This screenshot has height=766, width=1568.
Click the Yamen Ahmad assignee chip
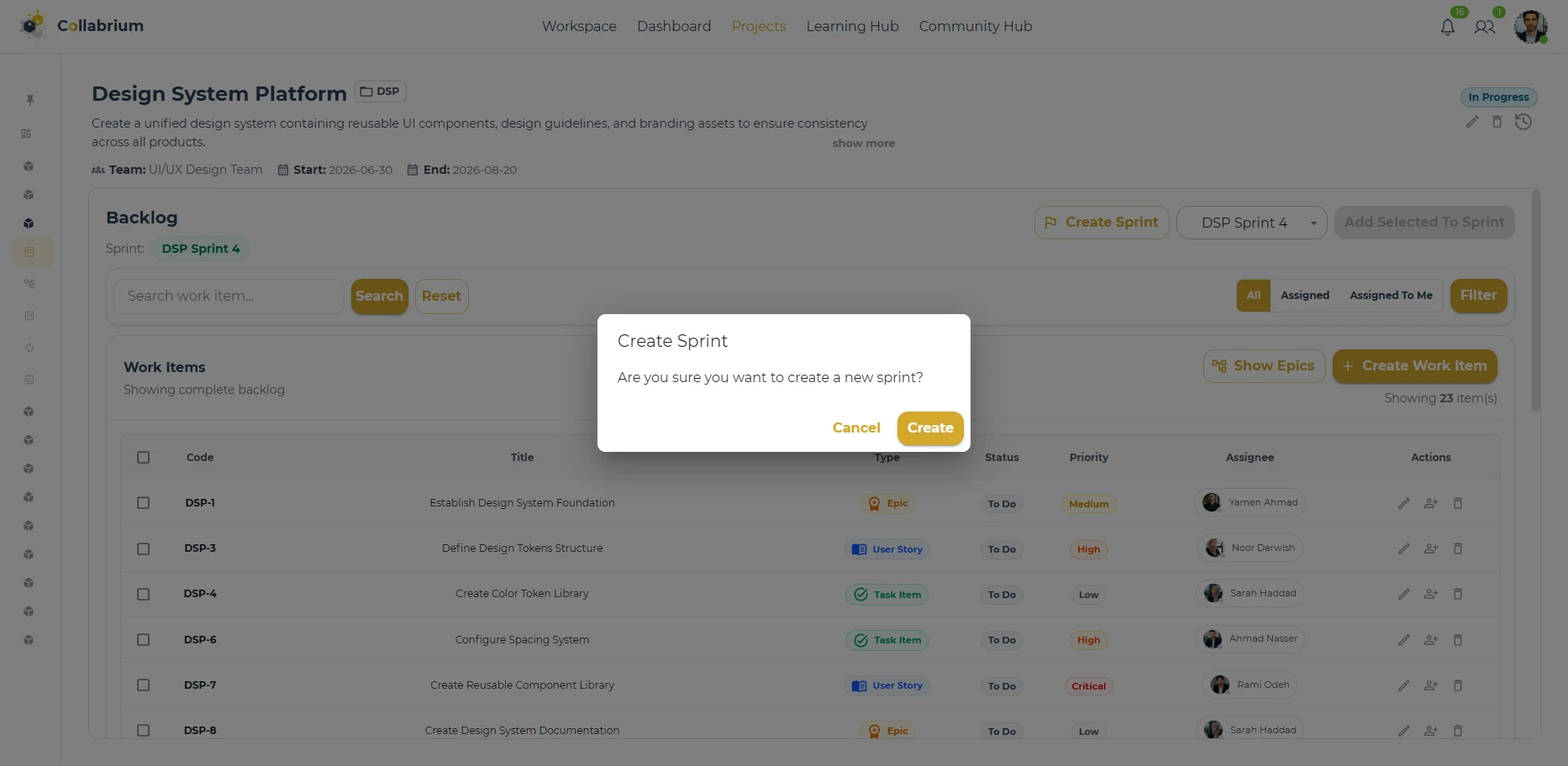(x=1250, y=503)
